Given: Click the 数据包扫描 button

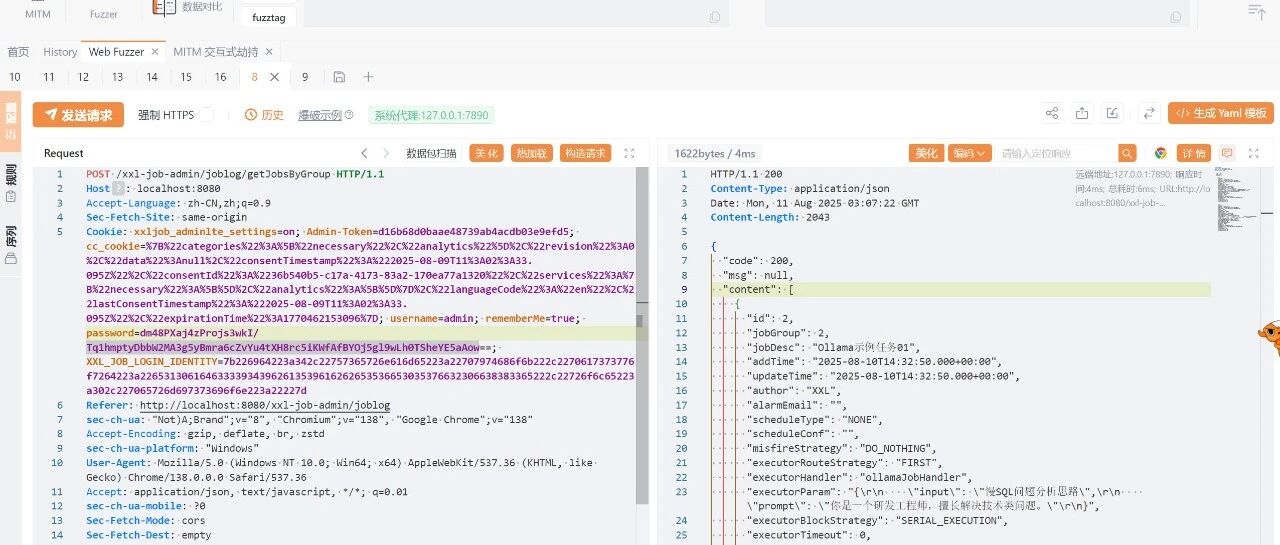Looking at the screenshot, I should pyautogui.click(x=431, y=153).
